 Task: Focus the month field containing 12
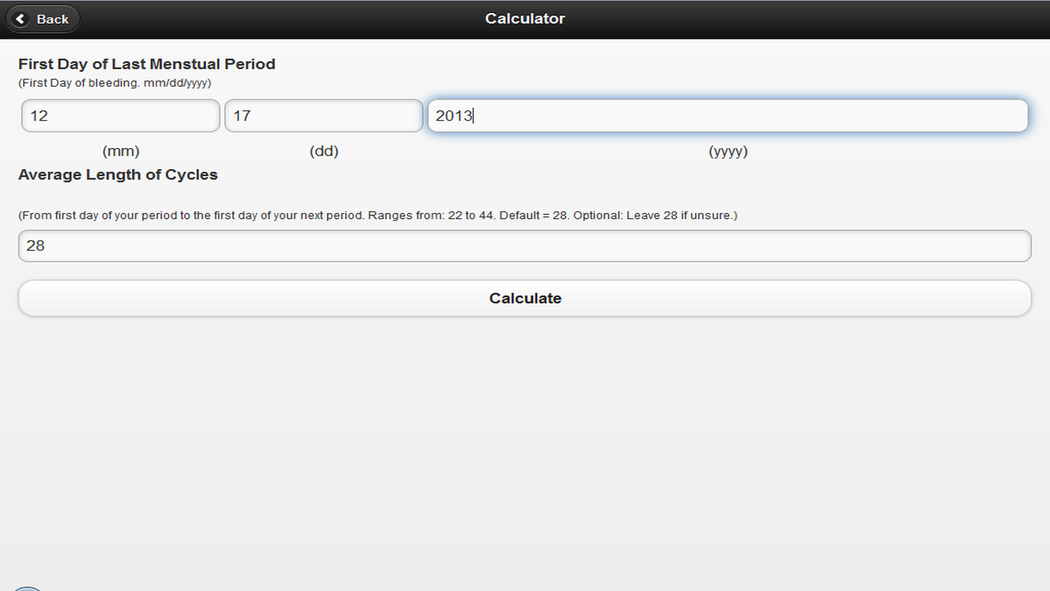[120, 116]
